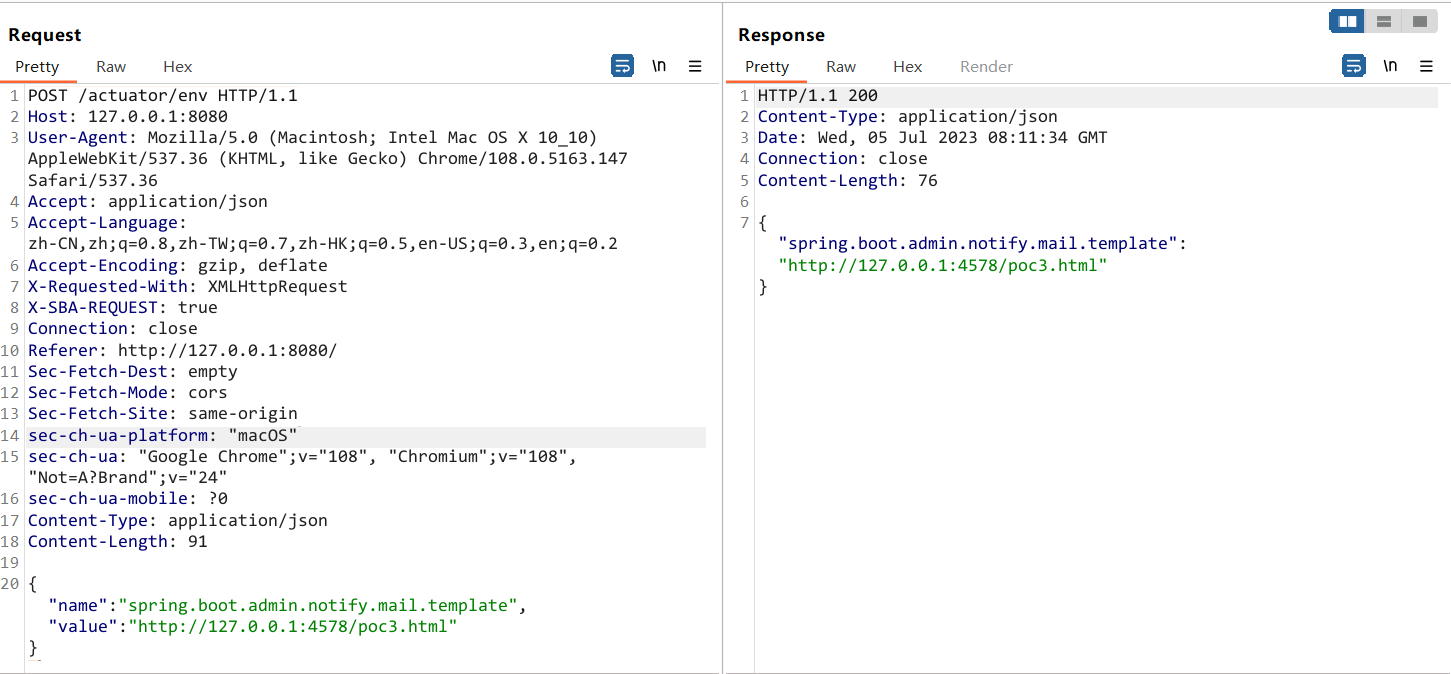Click the sec-ch-ua-mobile: ?0 header

click(x=128, y=499)
